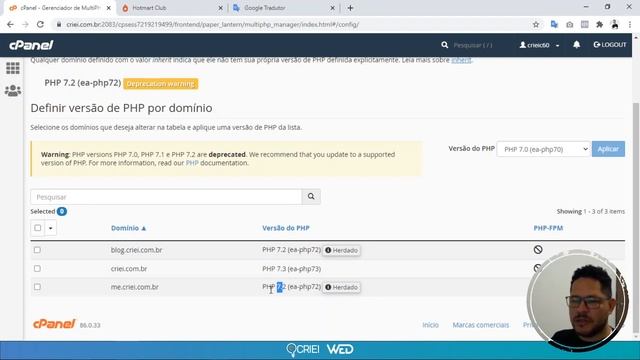Check the criei.com.br row checkbox

pyautogui.click(x=37, y=269)
